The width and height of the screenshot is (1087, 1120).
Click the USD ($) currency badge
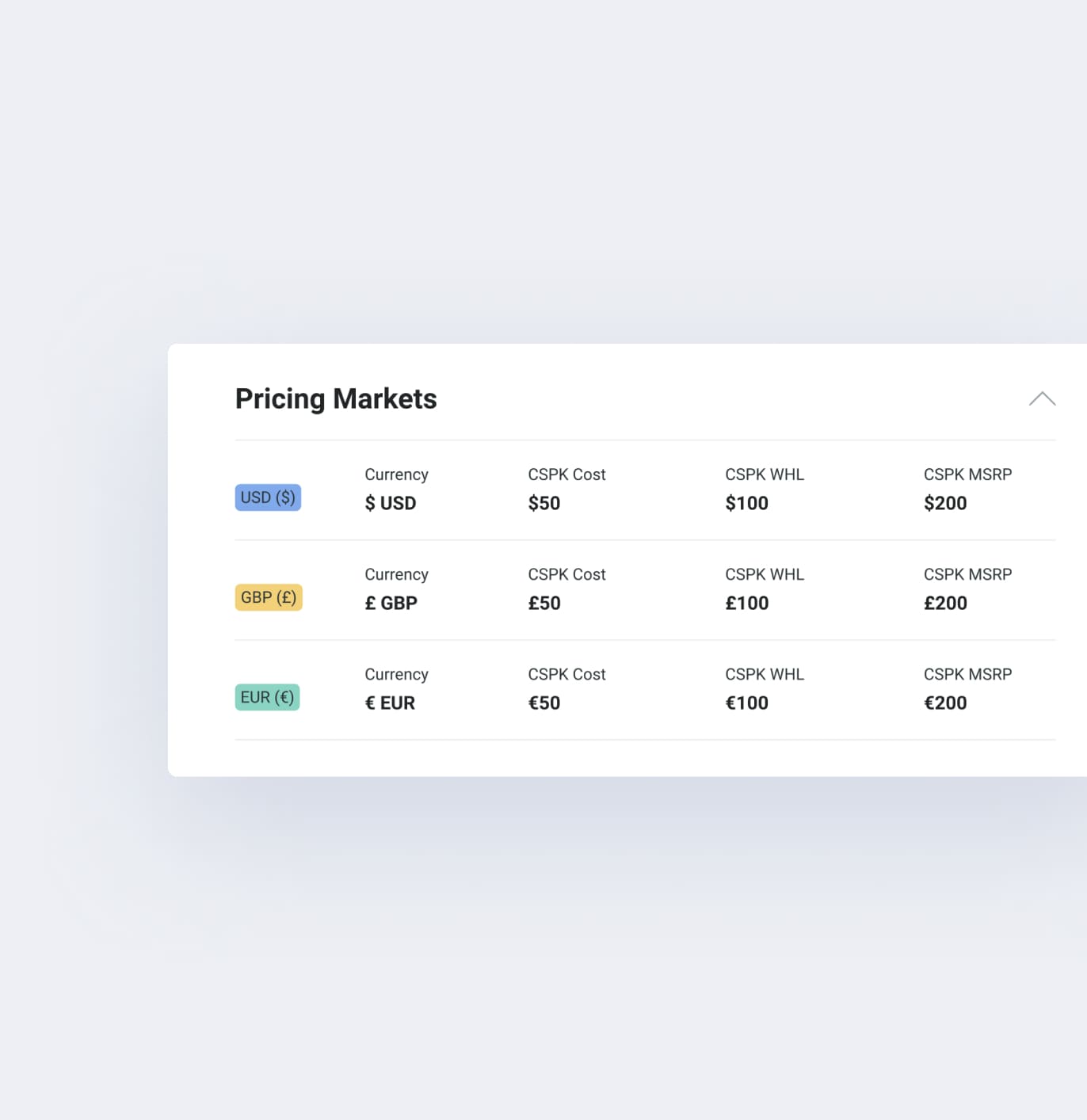(268, 497)
